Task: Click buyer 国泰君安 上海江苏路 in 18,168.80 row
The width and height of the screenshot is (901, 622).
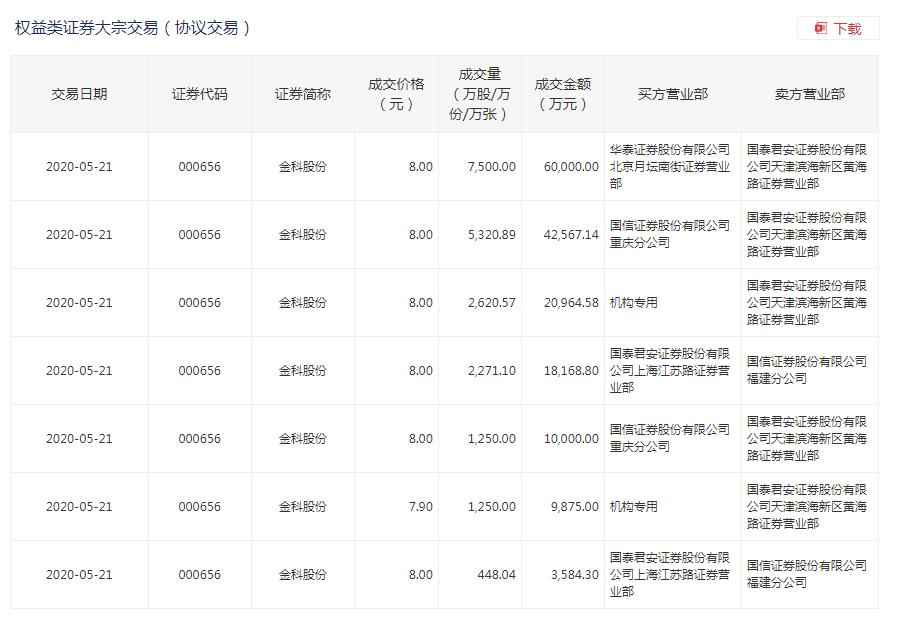Action: coord(669,371)
